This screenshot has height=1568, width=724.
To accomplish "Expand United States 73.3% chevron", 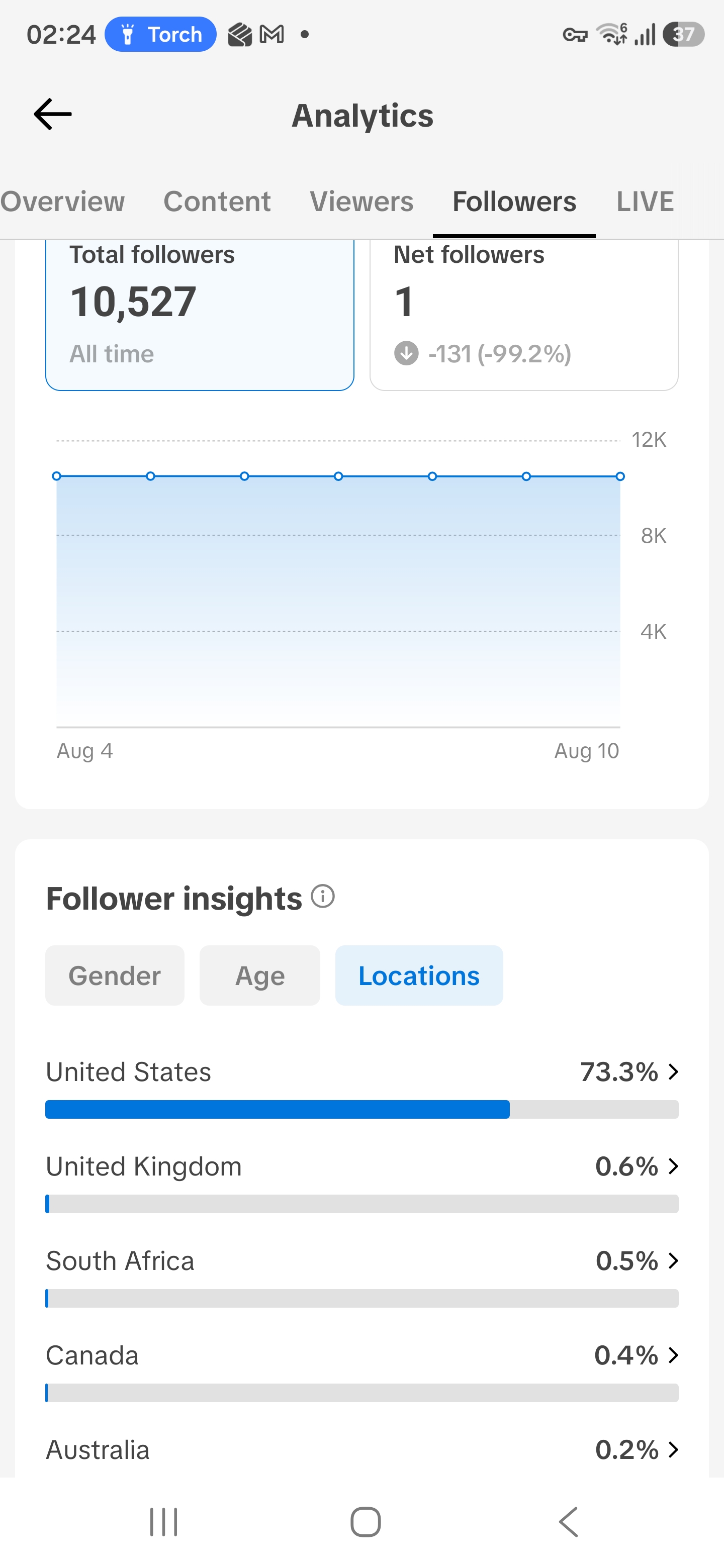I will [x=673, y=1072].
